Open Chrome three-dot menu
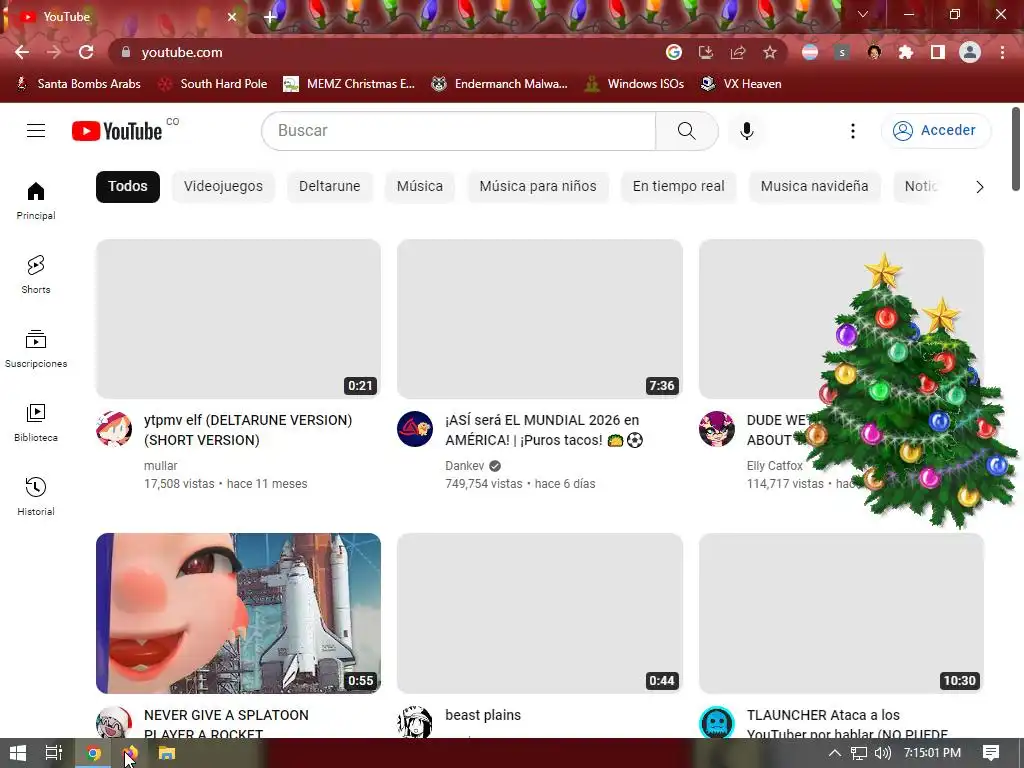Screen dimensions: 1024x768 1002,52
